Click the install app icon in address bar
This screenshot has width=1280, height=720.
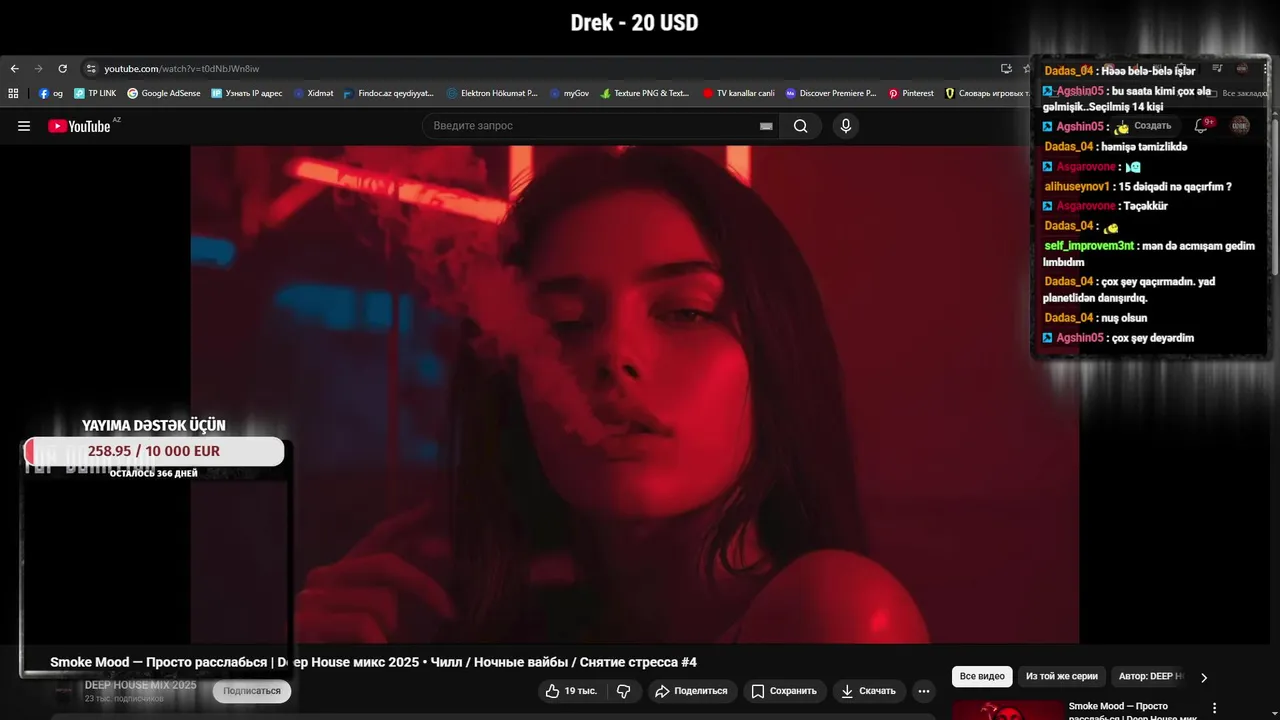[1006, 69]
